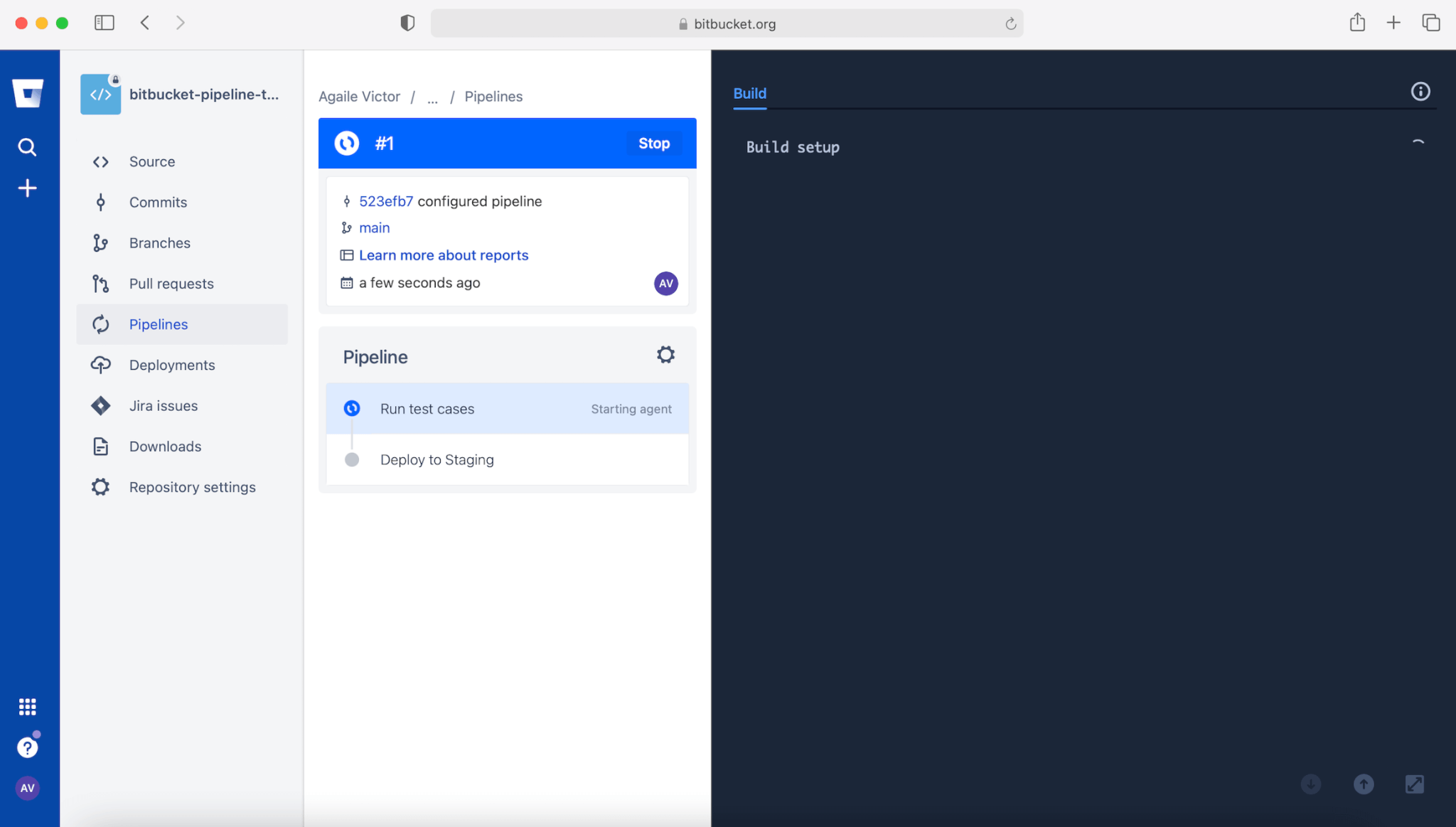Open commit 523efb7 link

point(385,201)
